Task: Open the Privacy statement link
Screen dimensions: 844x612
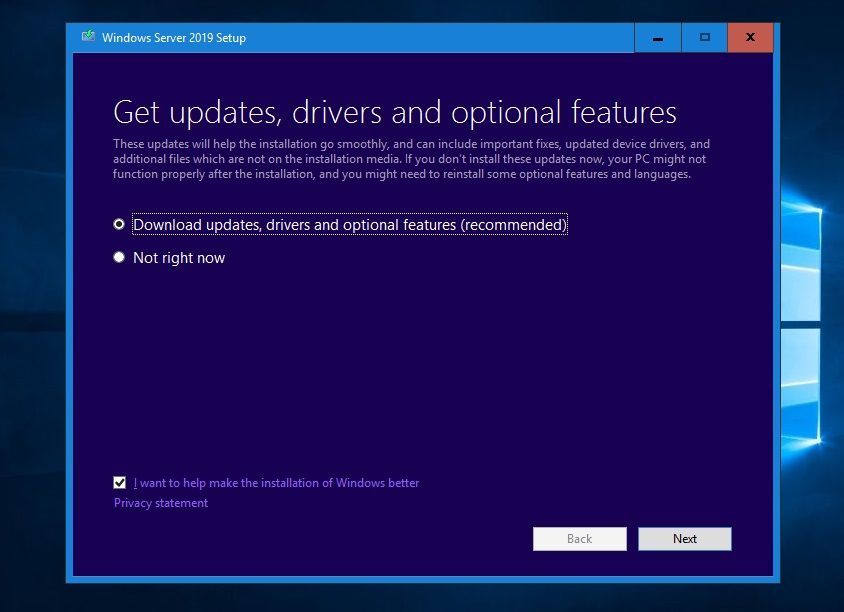Action: 160,503
